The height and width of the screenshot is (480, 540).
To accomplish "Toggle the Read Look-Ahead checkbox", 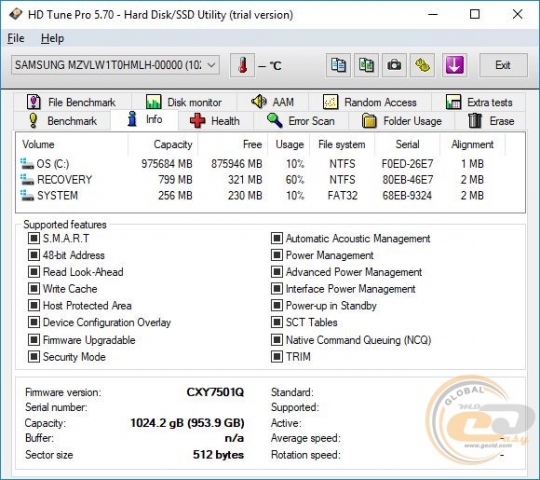I will 34,272.
